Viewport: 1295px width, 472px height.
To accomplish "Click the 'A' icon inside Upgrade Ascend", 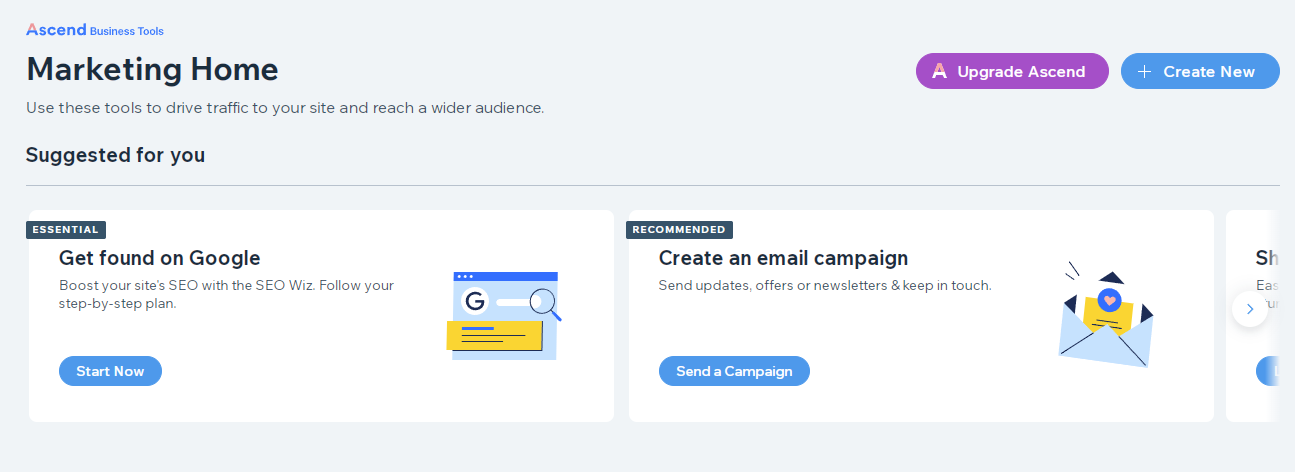I will [939, 71].
